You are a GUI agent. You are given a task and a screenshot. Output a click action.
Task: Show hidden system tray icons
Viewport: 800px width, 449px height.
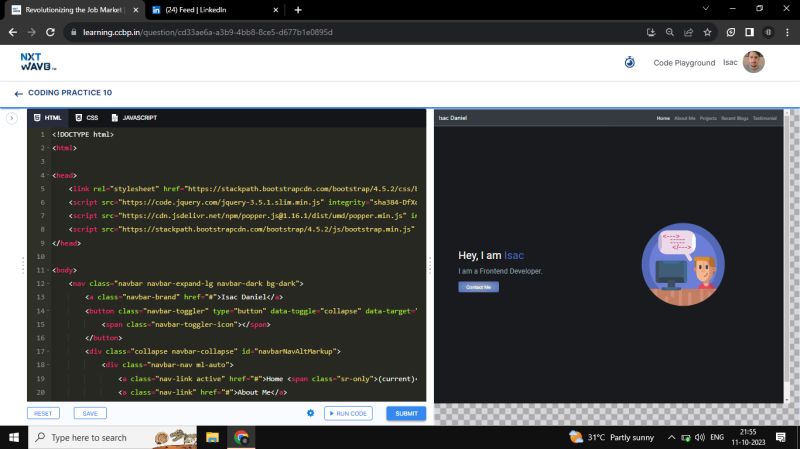tap(671, 437)
